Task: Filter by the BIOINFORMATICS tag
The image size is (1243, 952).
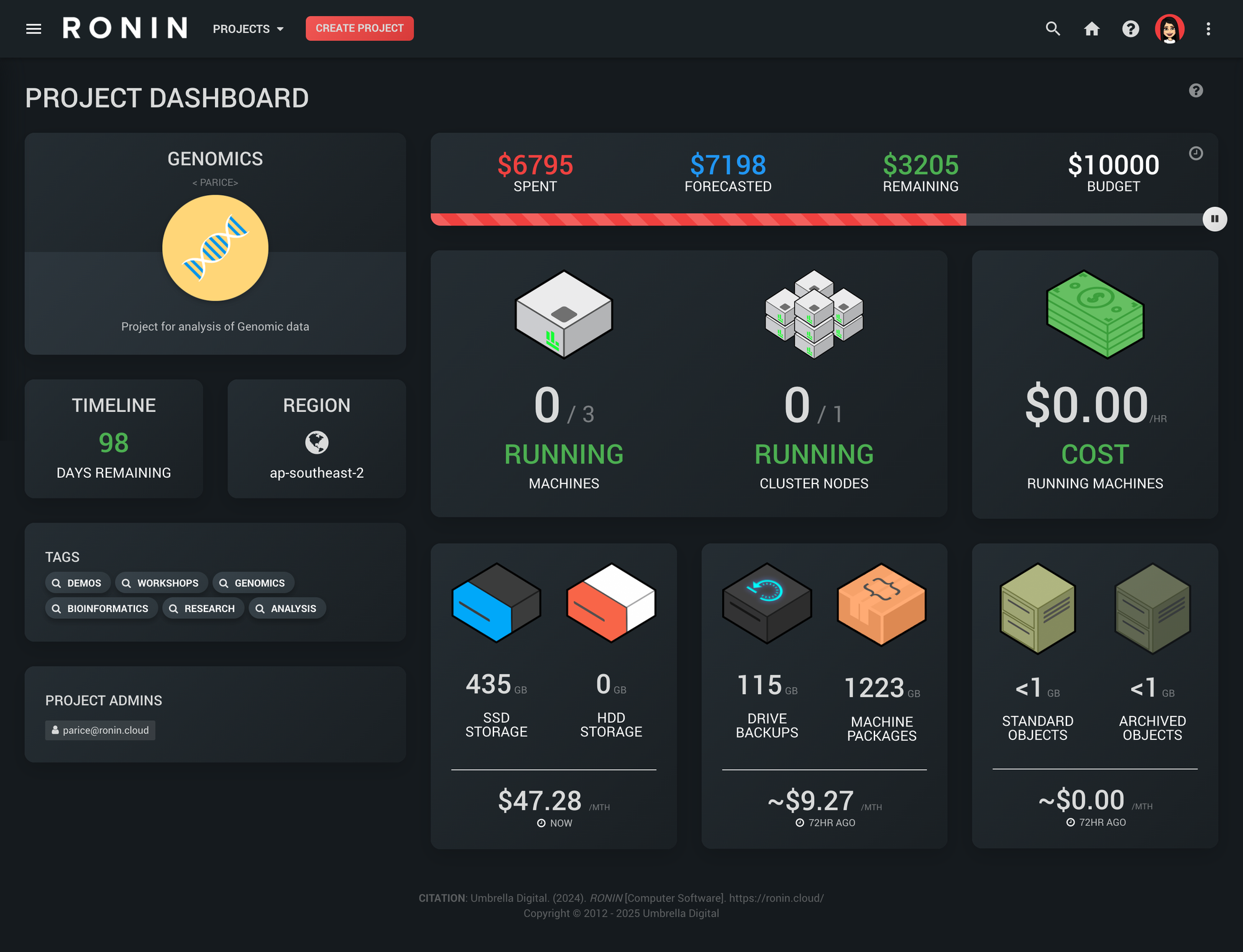Action: pyautogui.click(x=101, y=608)
